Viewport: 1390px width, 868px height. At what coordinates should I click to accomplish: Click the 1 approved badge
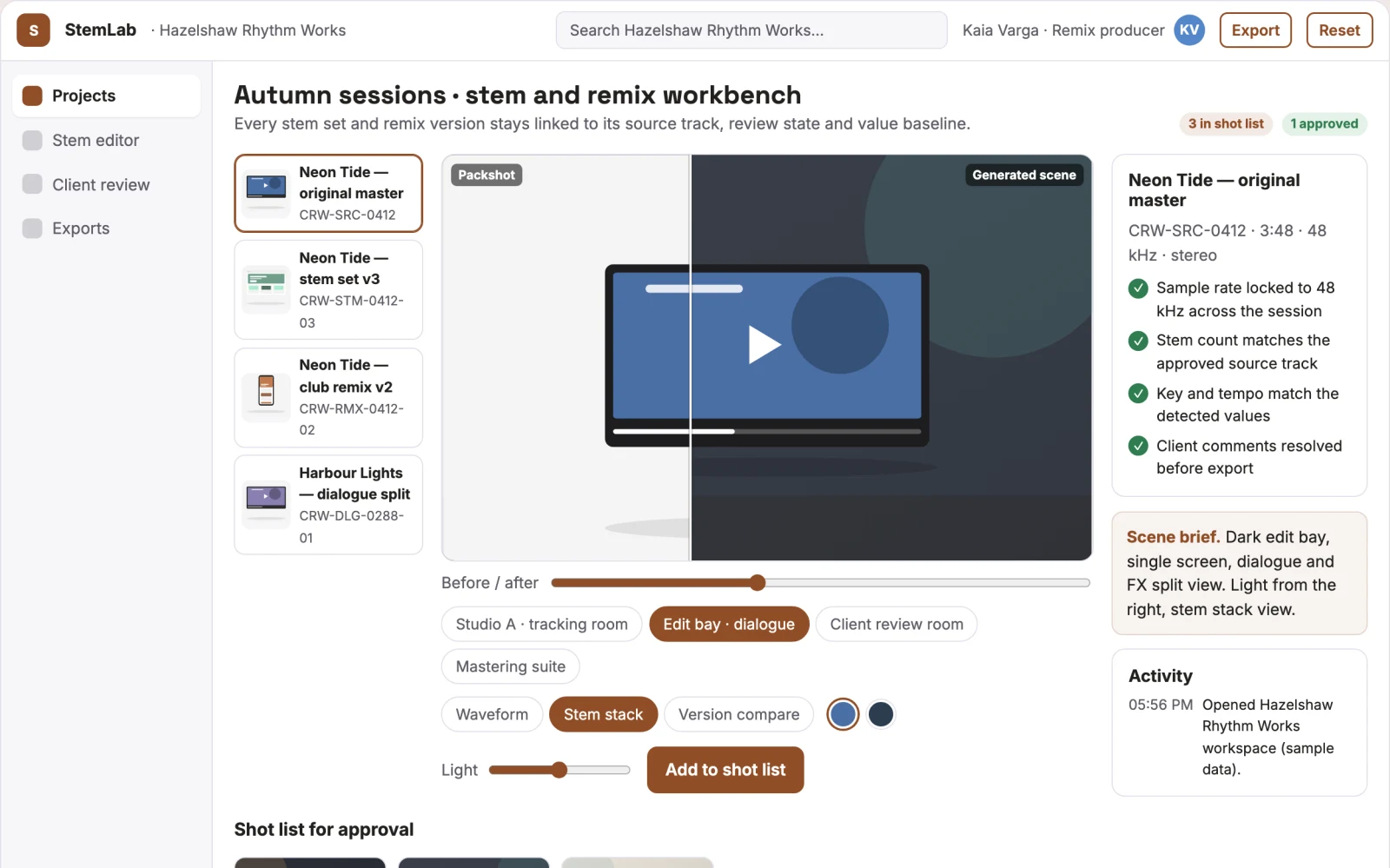1324,123
